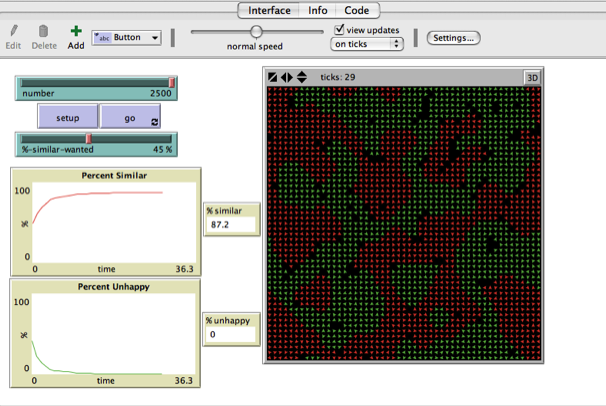Switch to the Code tab
This screenshot has width=606, height=406.
pos(356,10)
